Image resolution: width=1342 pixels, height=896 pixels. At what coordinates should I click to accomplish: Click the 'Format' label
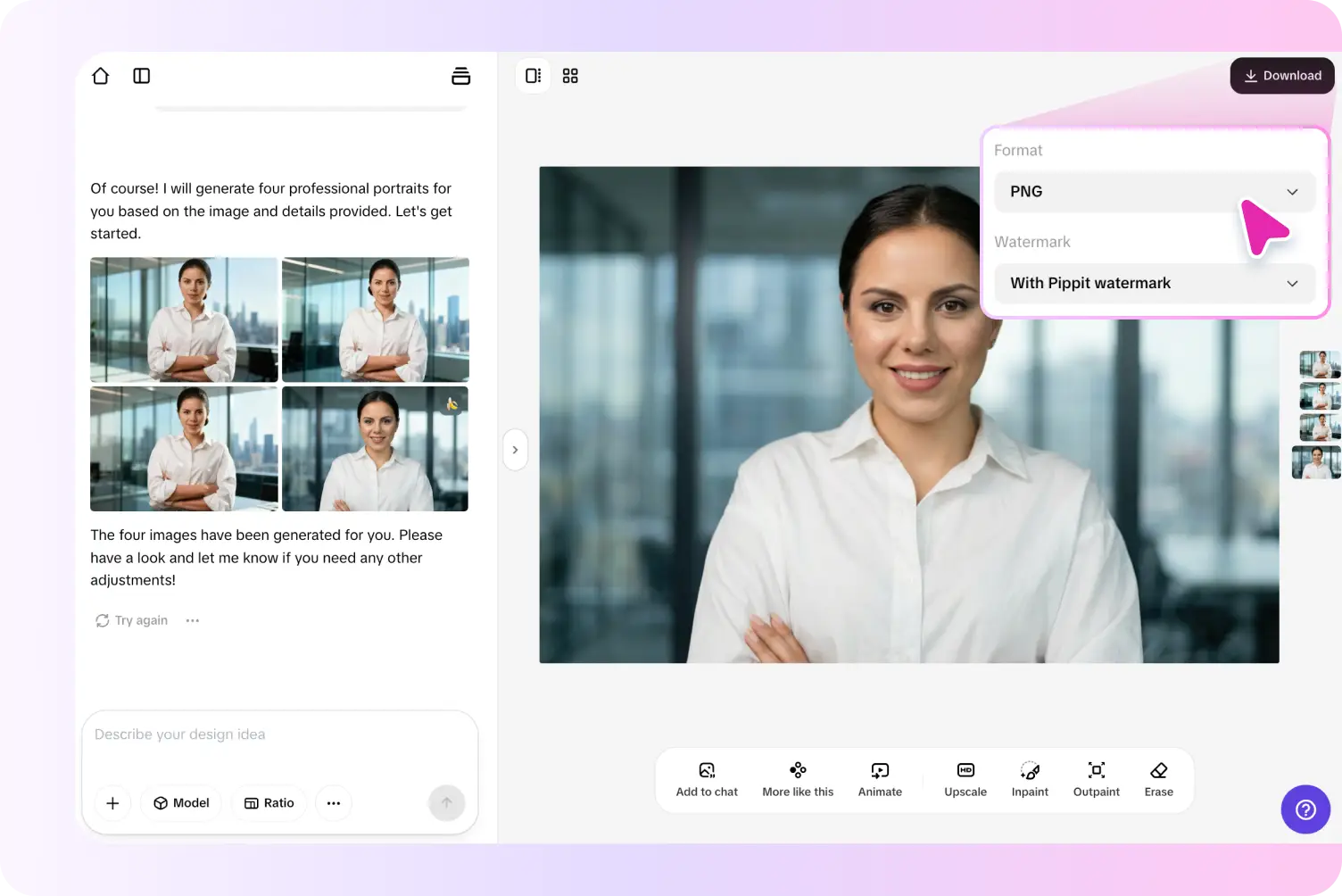coord(1018,151)
